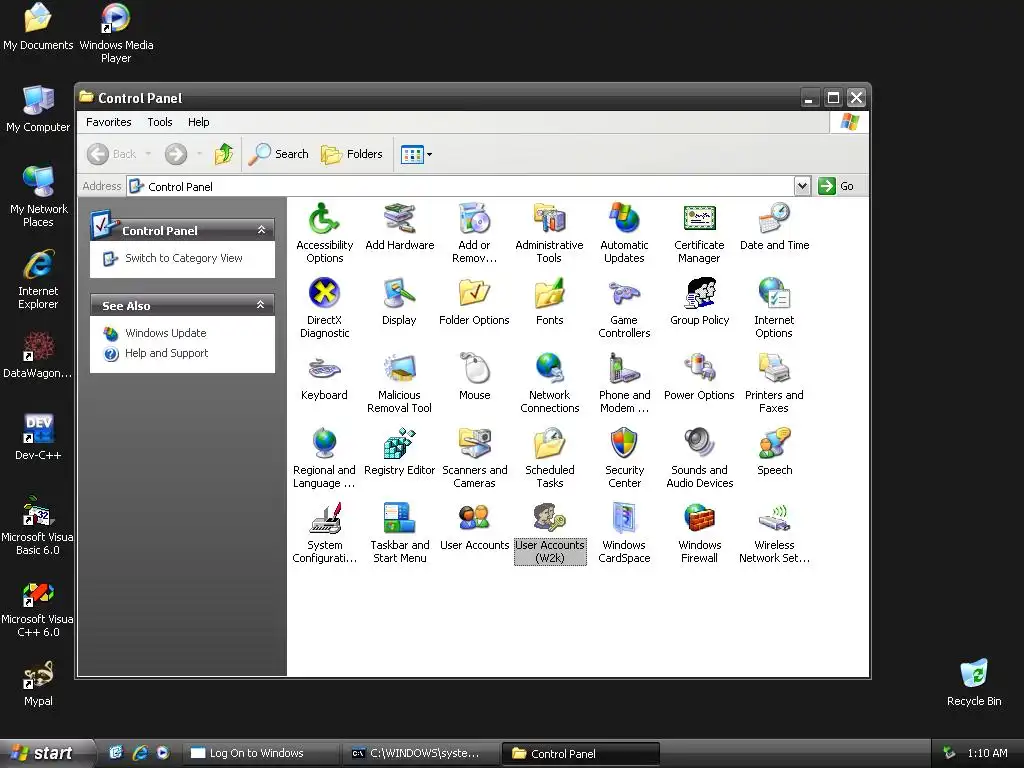Select the Control Panel taskbar button

(581, 753)
